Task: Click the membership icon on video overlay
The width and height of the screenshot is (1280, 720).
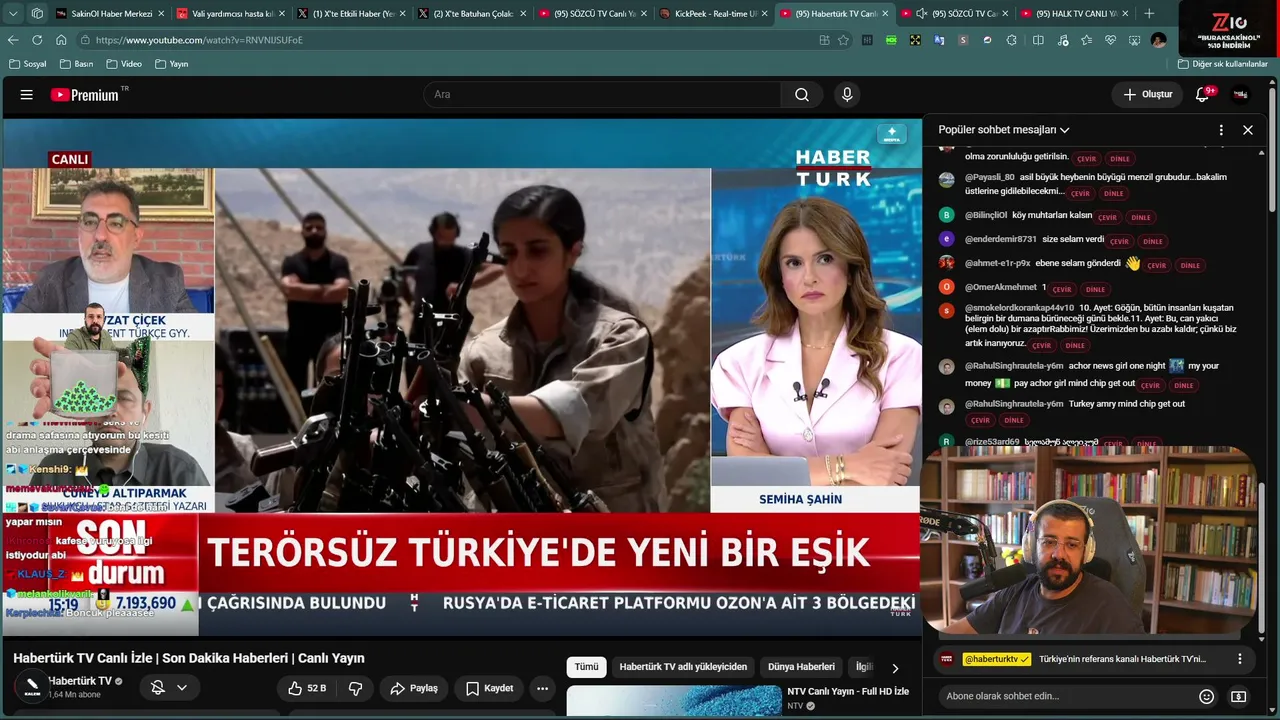Action: tap(891, 134)
